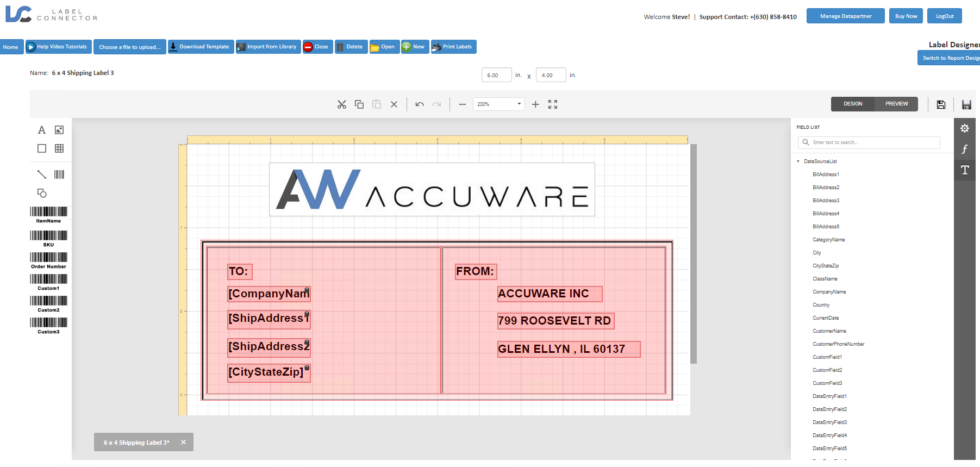Collapse the DataSourceList tree node

(x=798, y=161)
